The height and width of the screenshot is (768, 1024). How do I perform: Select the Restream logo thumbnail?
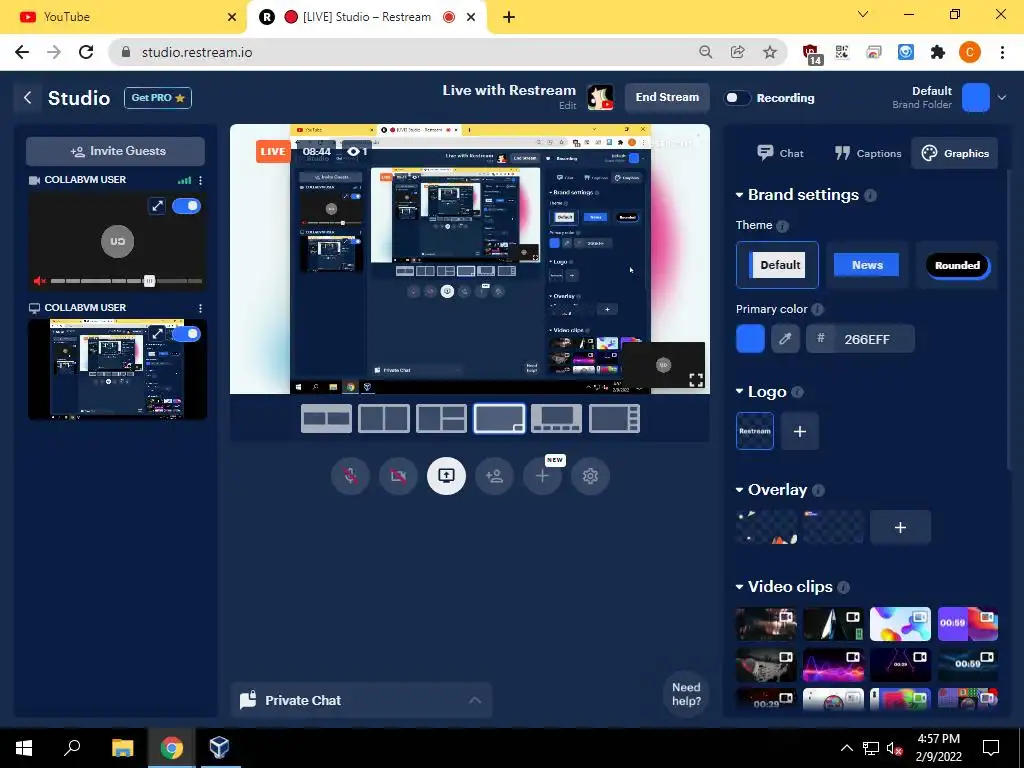coord(755,431)
